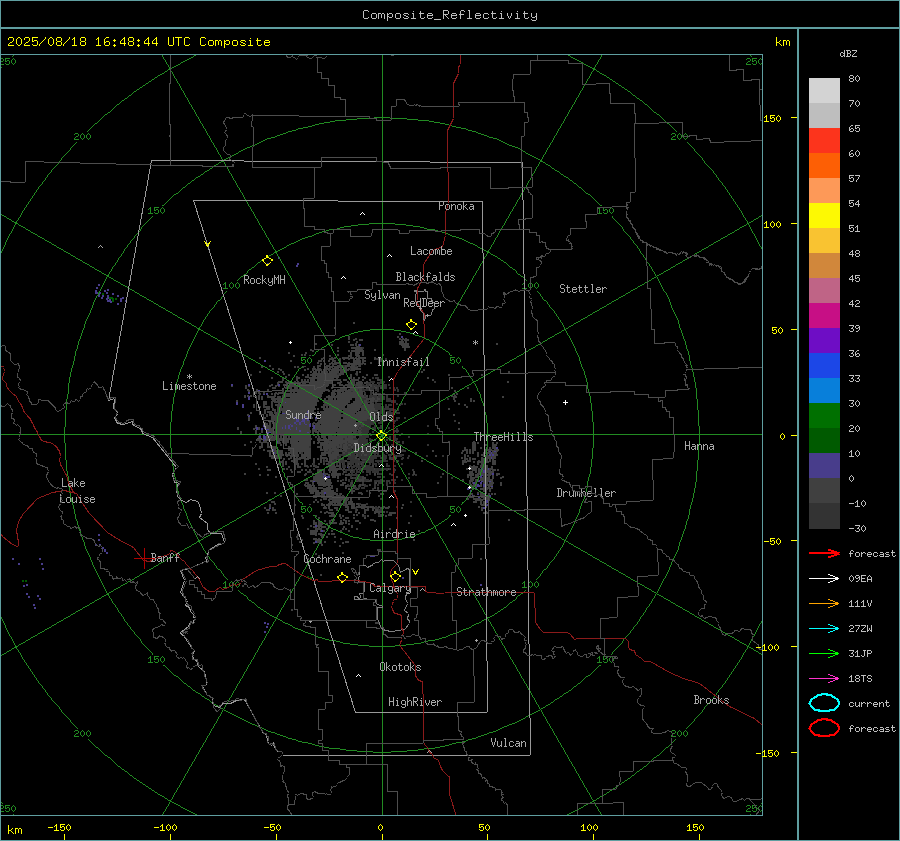Click the Ponoka label on the map

point(456,206)
